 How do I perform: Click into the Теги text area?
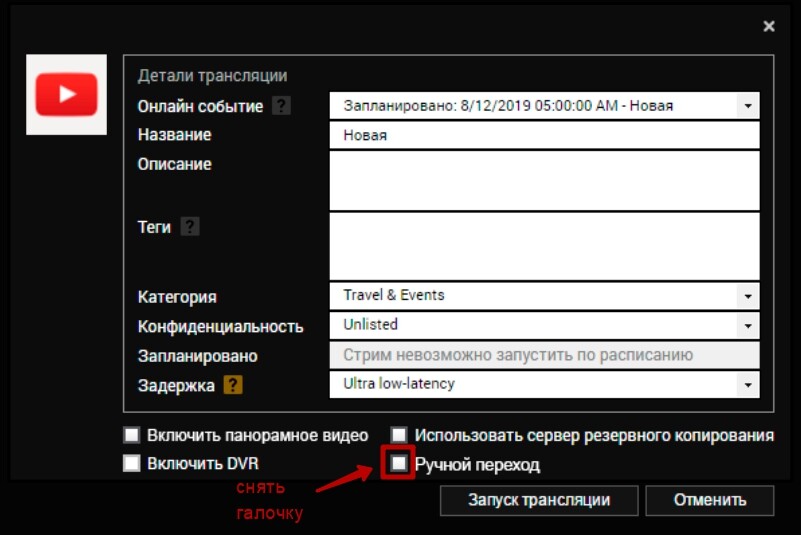[545, 247]
